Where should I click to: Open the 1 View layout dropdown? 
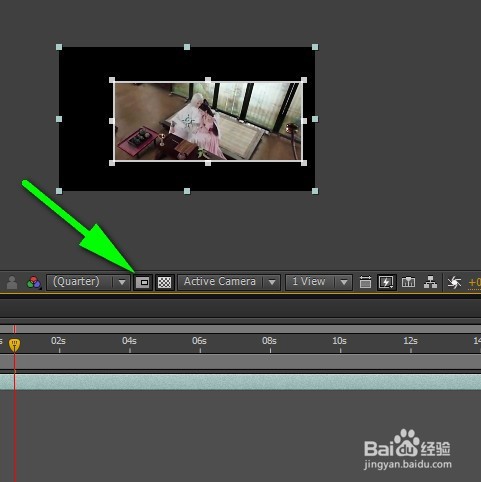click(319, 282)
